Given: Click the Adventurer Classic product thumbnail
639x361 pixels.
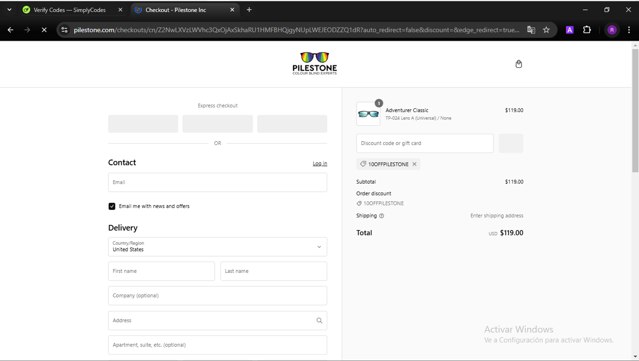Looking at the screenshot, I should pos(368,114).
